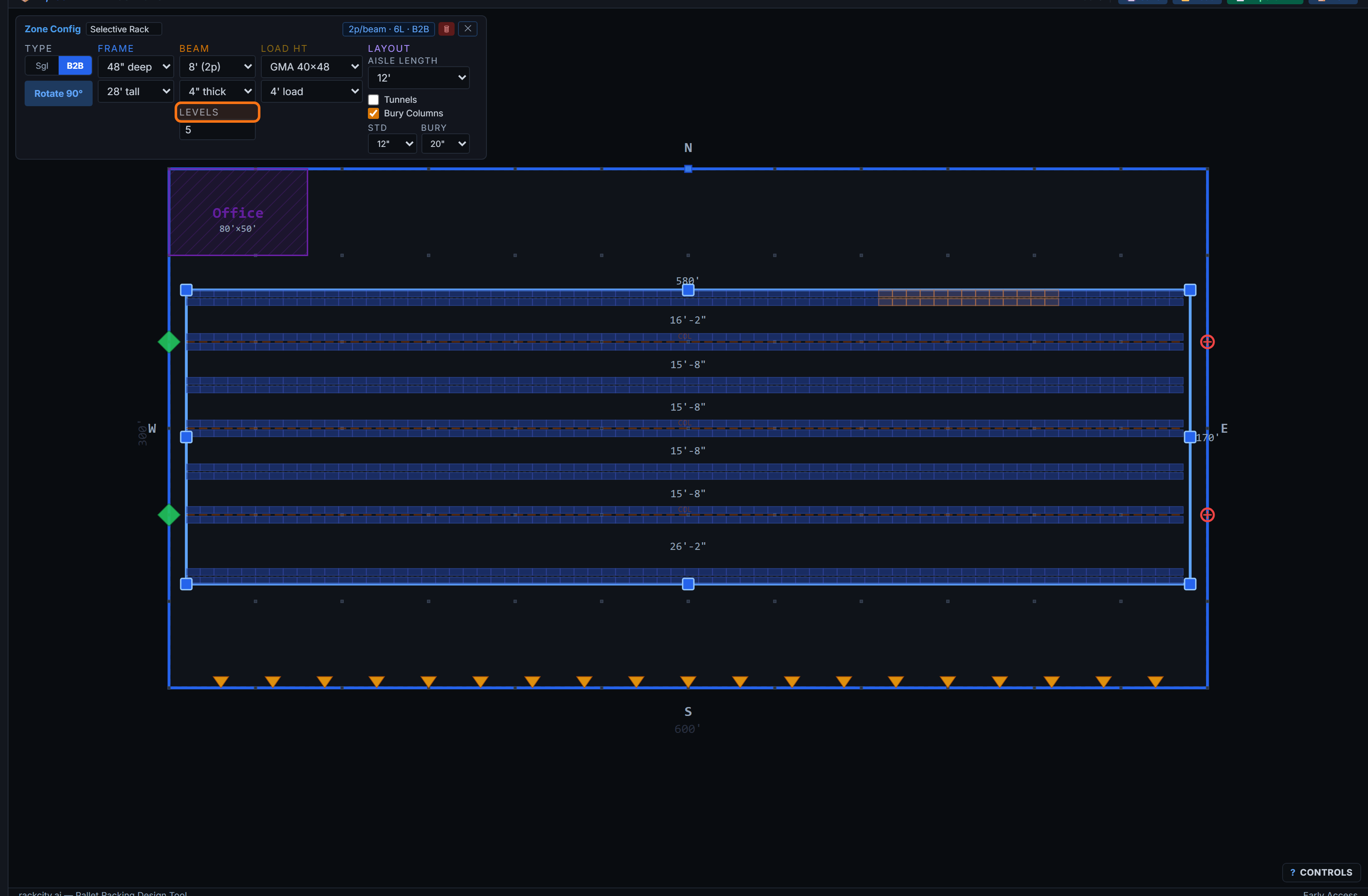Grab the zone's bottom-left corner handle
This screenshot has width=1368, height=896.
(x=186, y=584)
